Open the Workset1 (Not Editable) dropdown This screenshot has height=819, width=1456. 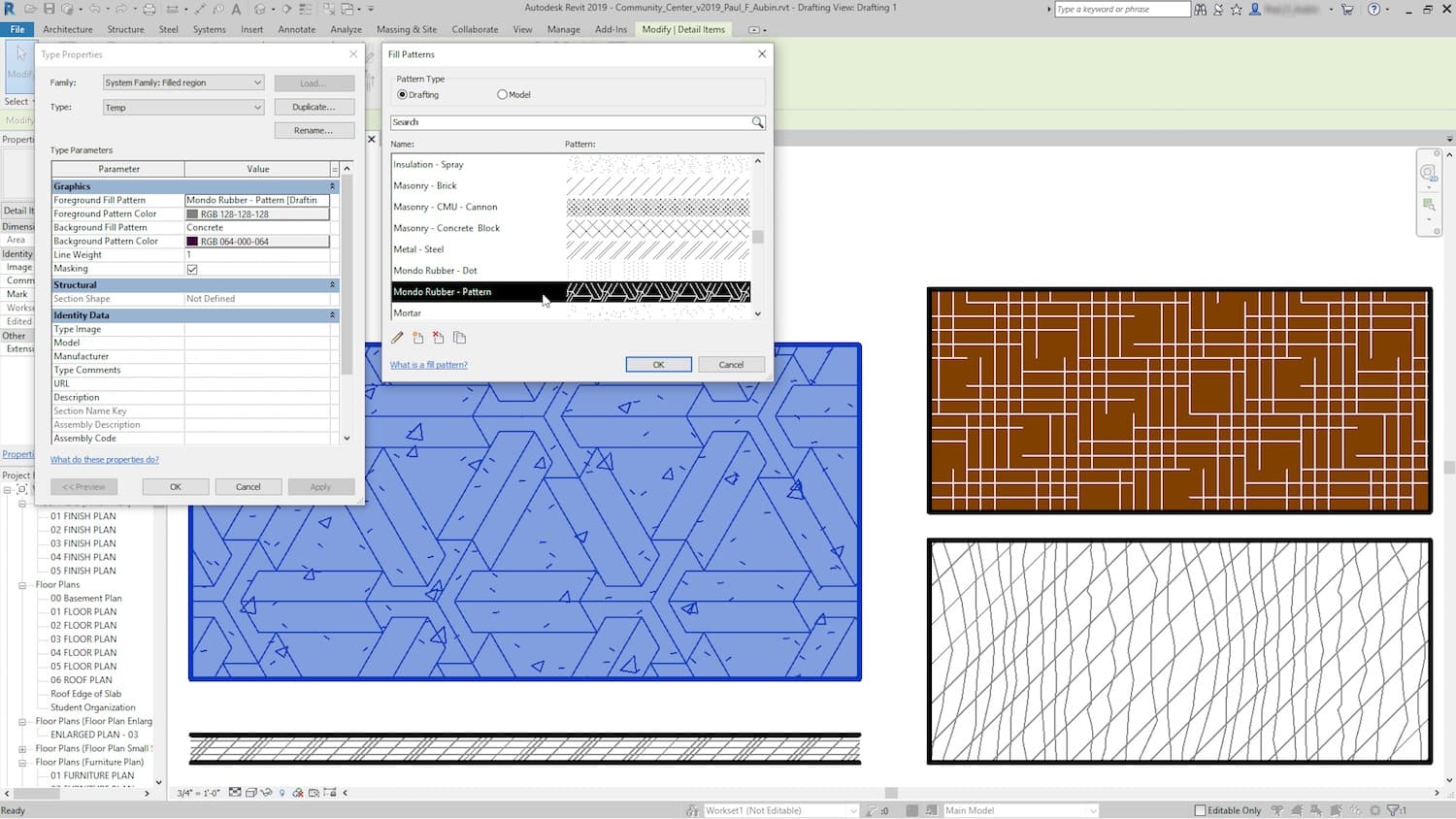pos(781,810)
